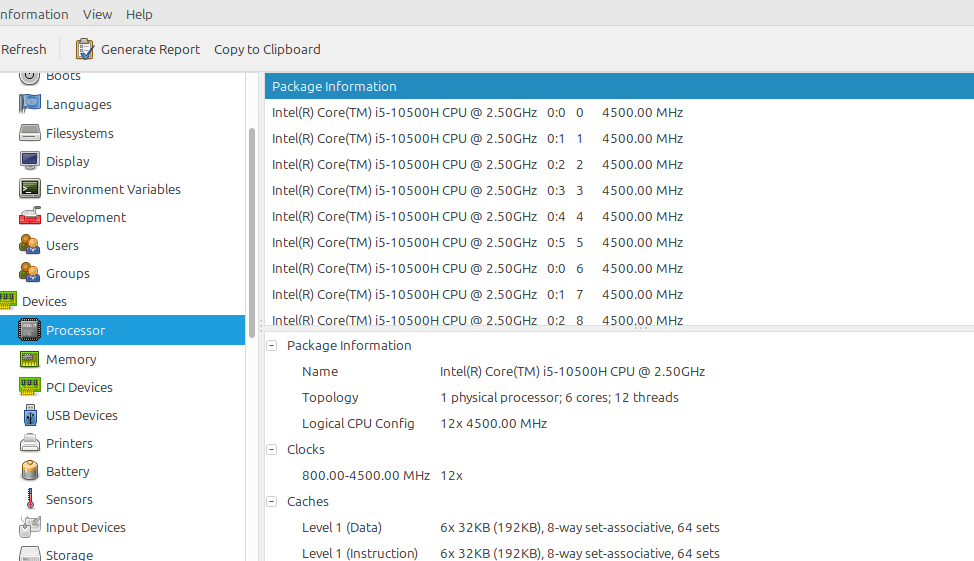Open the USB Devices icon

point(29,415)
